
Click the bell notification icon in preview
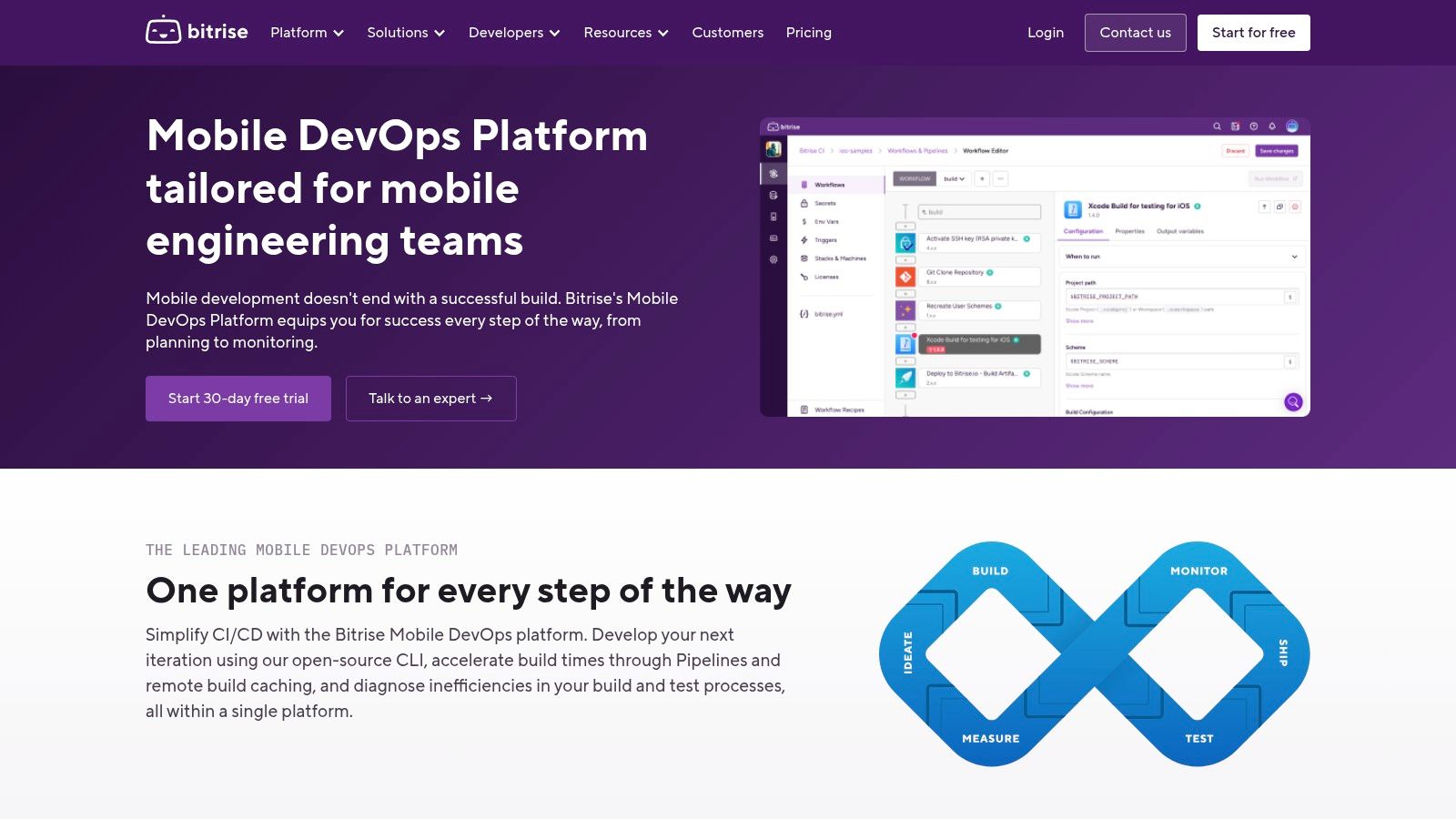(x=1272, y=126)
